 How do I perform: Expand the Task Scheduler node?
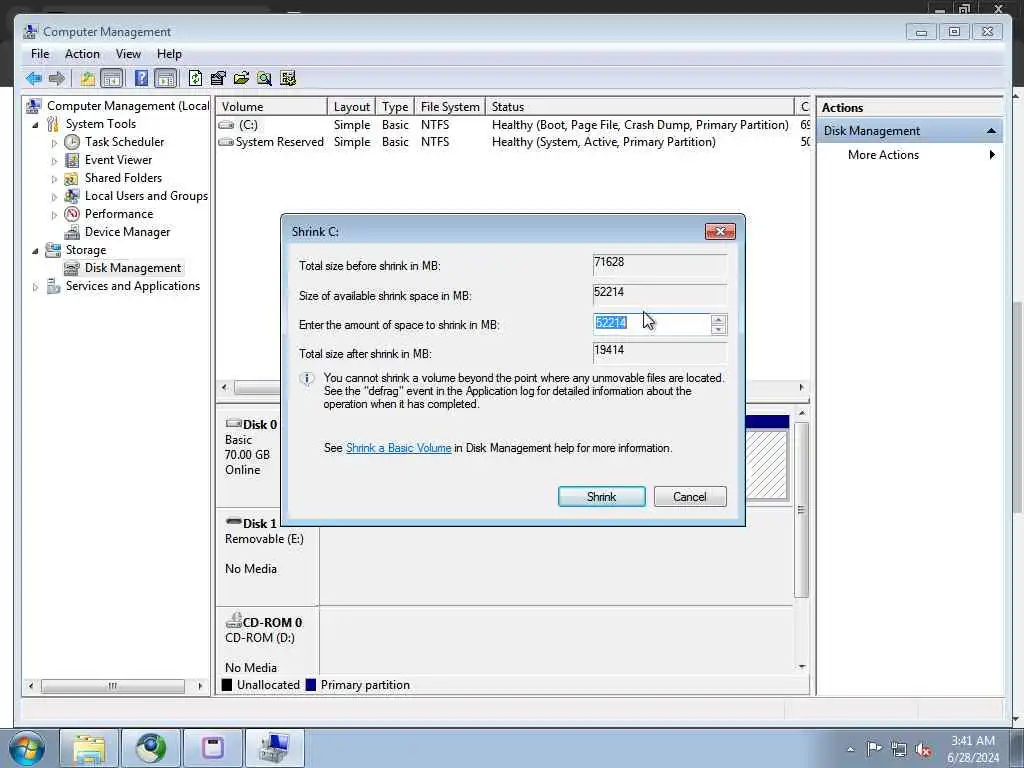pyautogui.click(x=54, y=142)
